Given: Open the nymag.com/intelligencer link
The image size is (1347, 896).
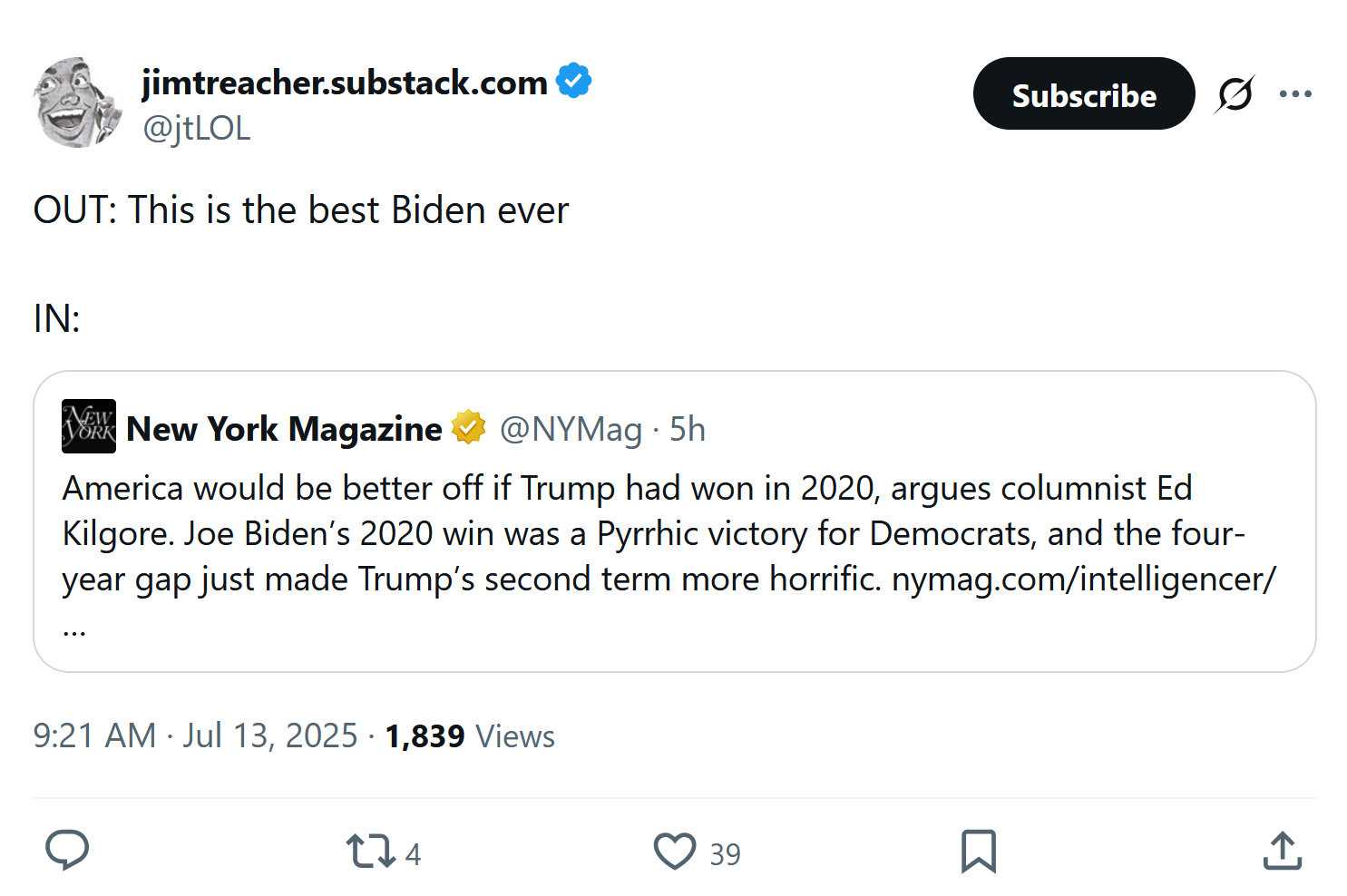Looking at the screenshot, I should click(1083, 579).
